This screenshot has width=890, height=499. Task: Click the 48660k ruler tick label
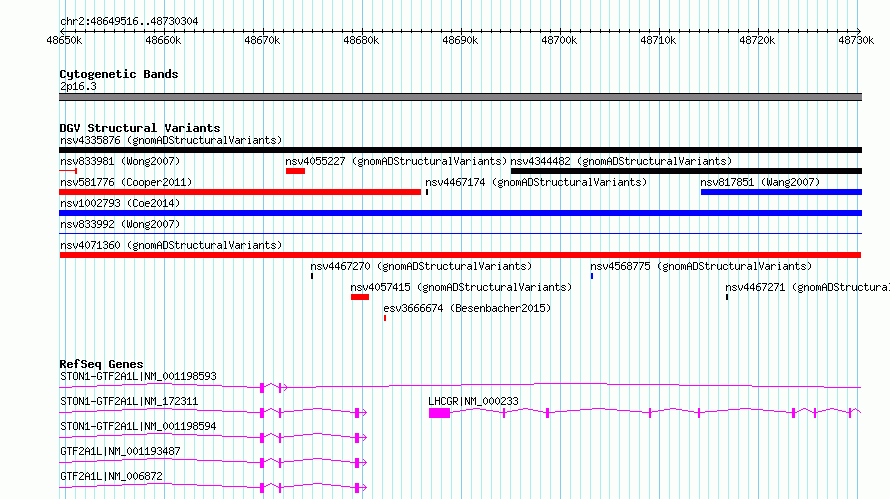163,40
